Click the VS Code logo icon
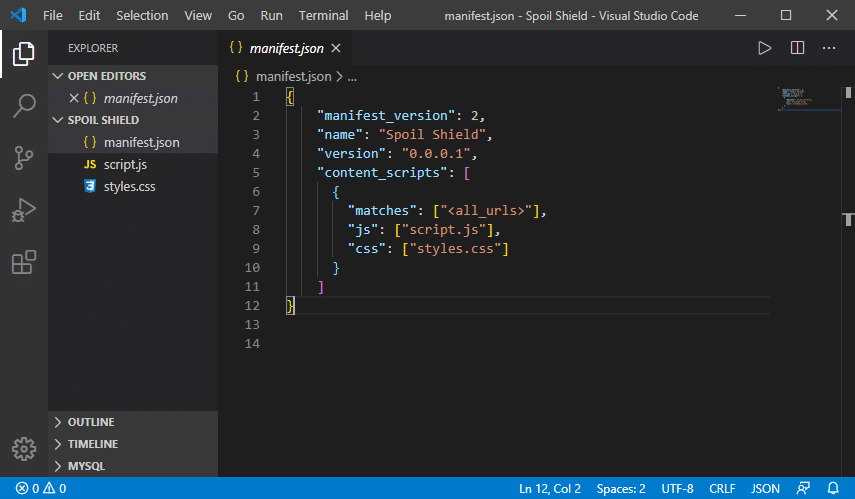The width and height of the screenshot is (855, 499). click(18, 15)
